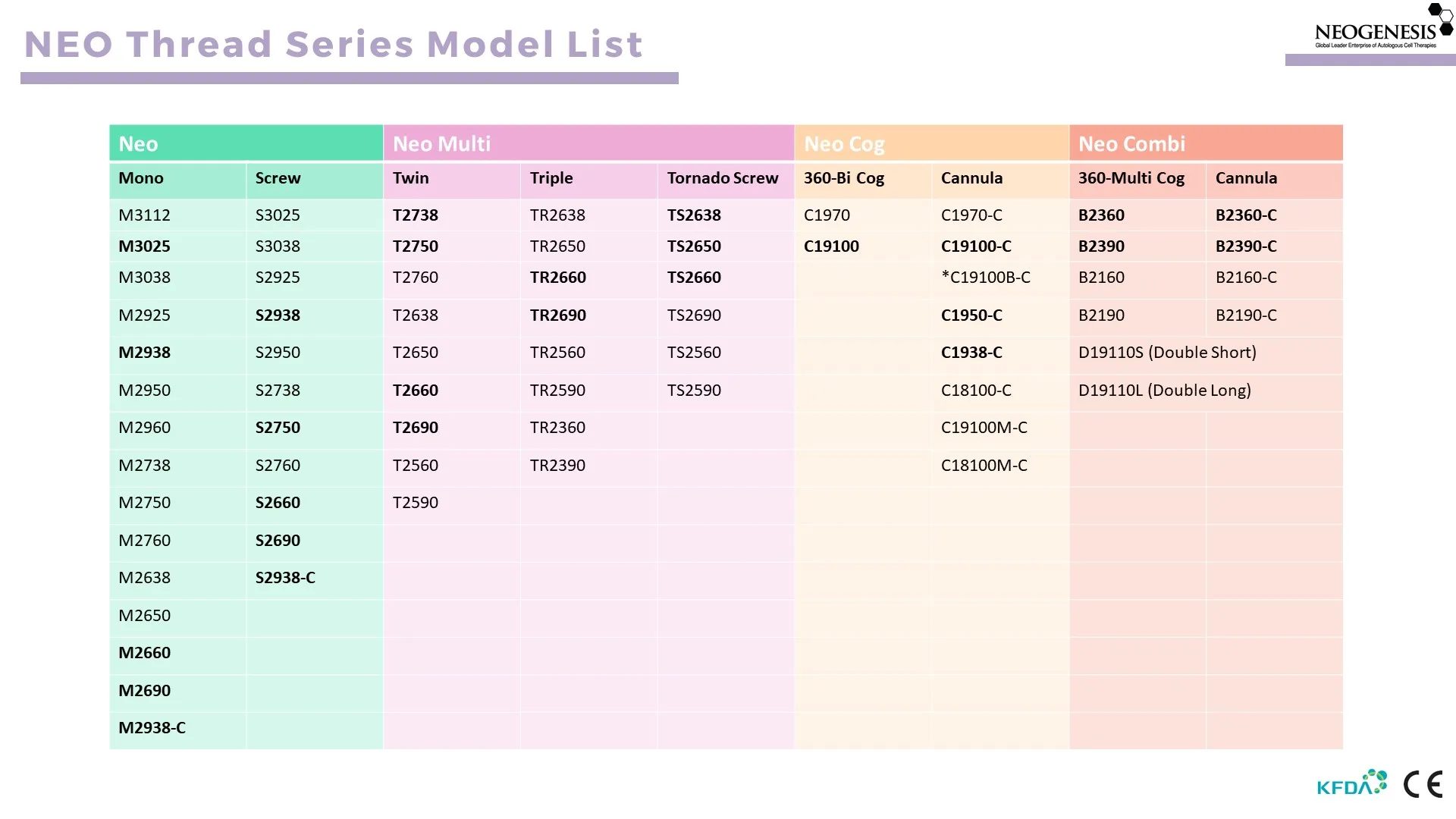Select the 360-Bi Cog column header
The image size is (1456, 819).
pos(844,178)
